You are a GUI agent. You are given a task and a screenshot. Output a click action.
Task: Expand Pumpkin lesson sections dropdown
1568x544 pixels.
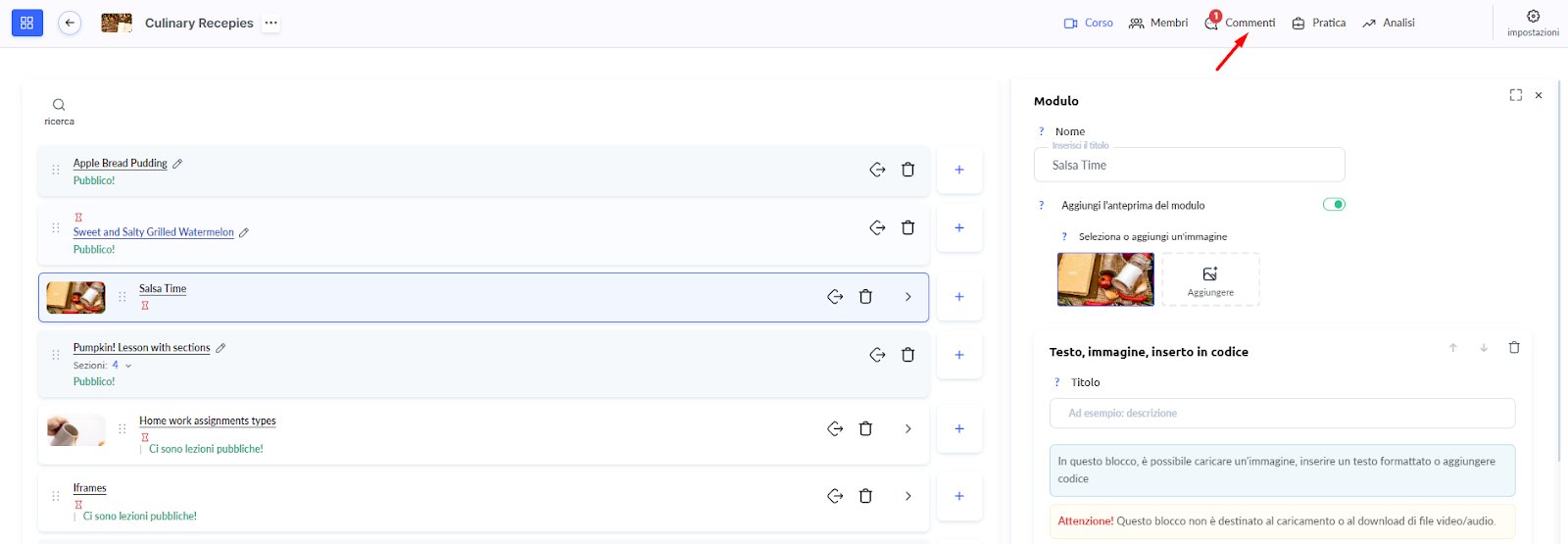click(x=128, y=366)
